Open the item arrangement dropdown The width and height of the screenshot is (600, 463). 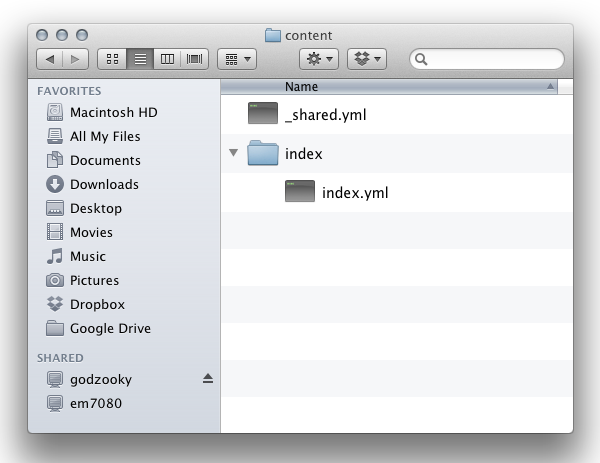(x=237, y=59)
